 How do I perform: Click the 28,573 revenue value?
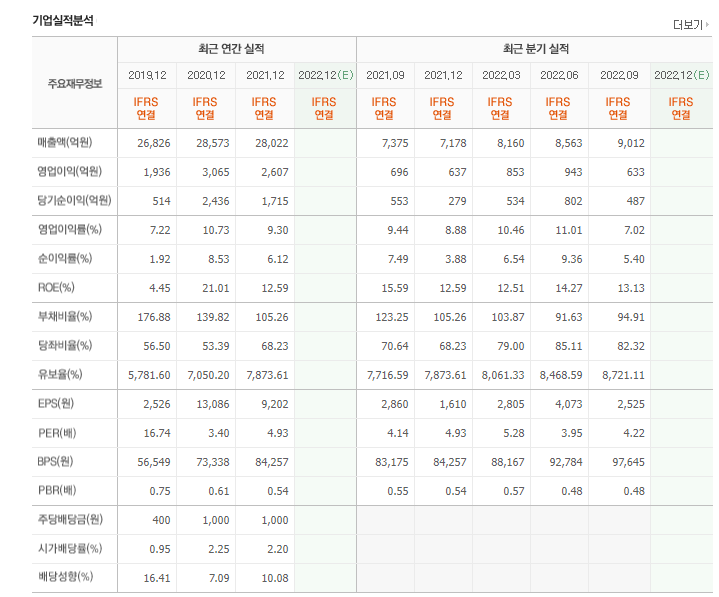click(x=213, y=143)
